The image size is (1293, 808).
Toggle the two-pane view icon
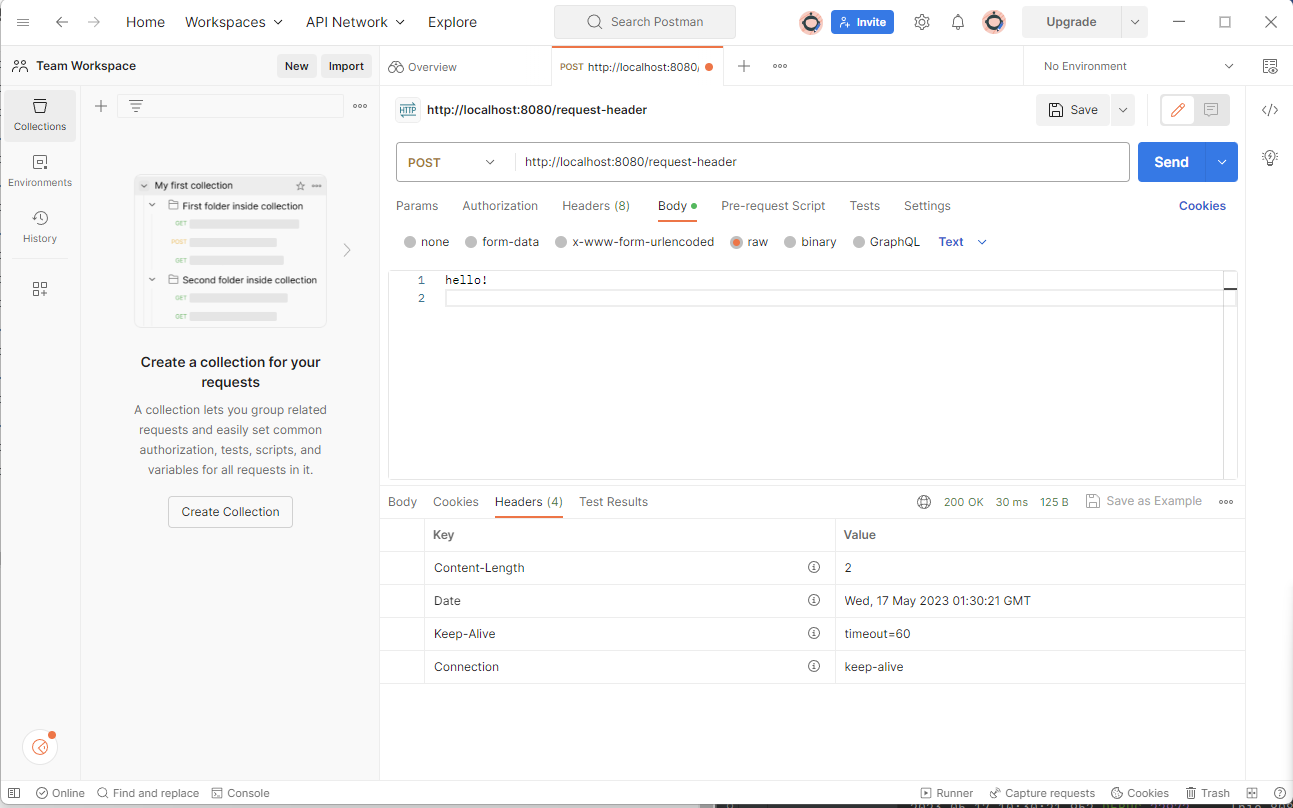coord(1252,793)
